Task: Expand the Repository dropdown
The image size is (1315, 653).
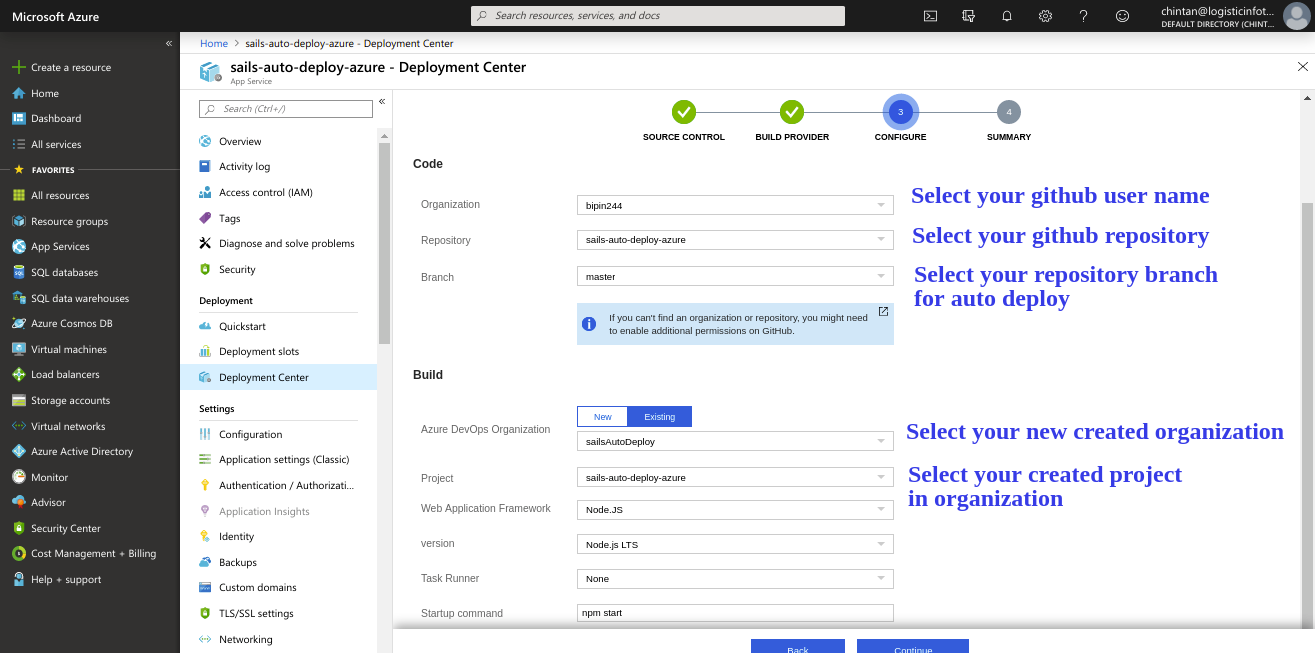Action: click(735, 240)
